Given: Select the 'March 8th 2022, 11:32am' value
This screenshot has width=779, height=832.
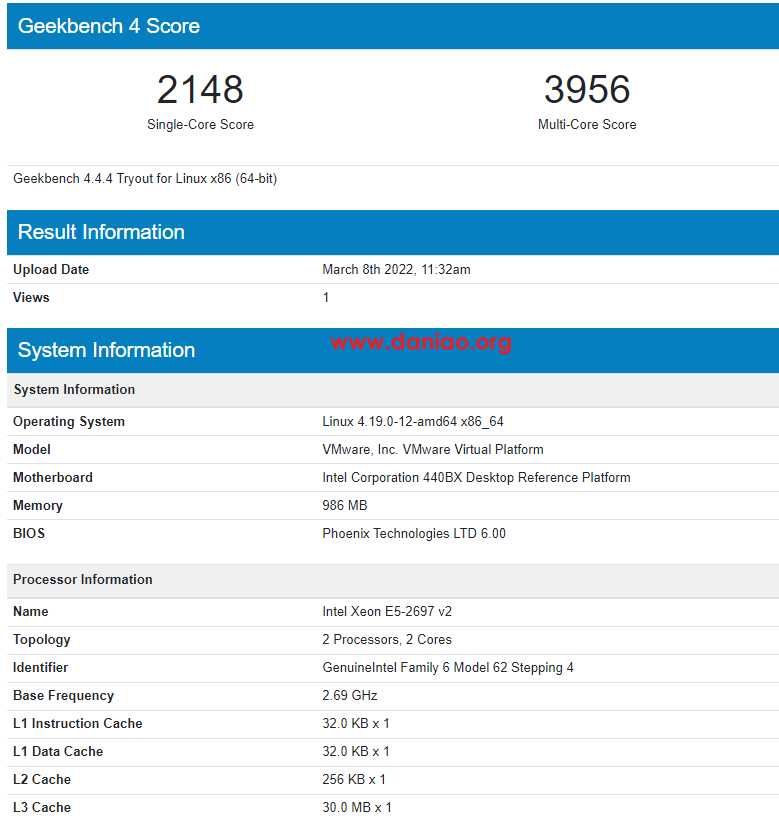Looking at the screenshot, I should [396, 270].
